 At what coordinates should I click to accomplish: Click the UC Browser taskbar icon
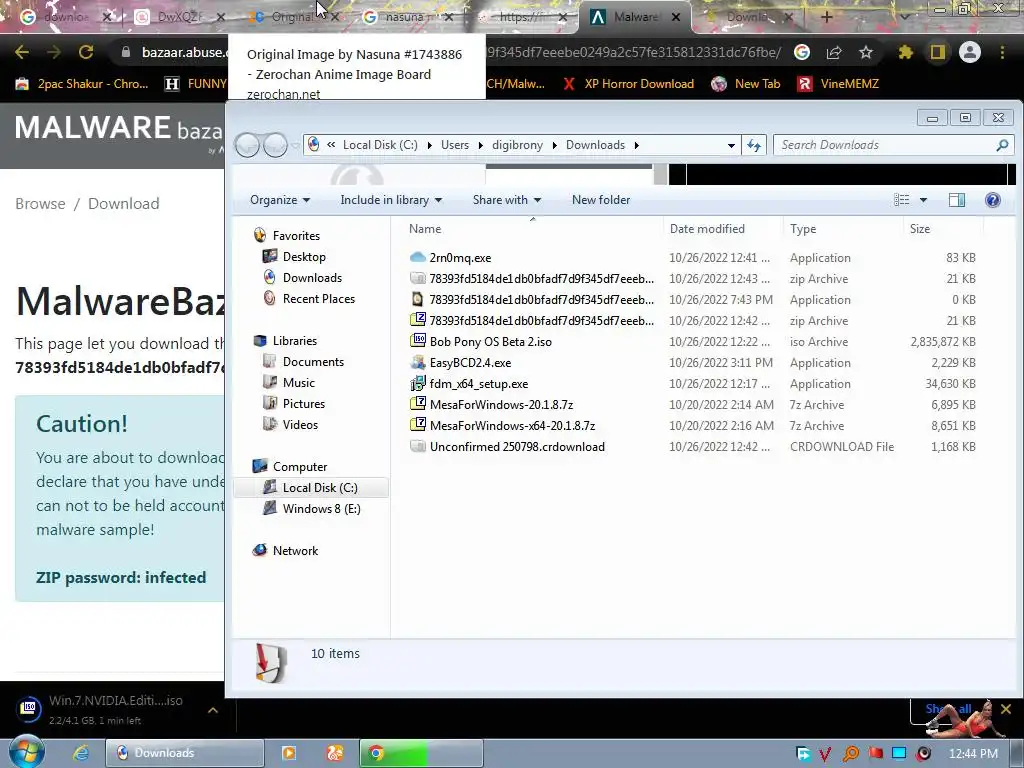335,753
